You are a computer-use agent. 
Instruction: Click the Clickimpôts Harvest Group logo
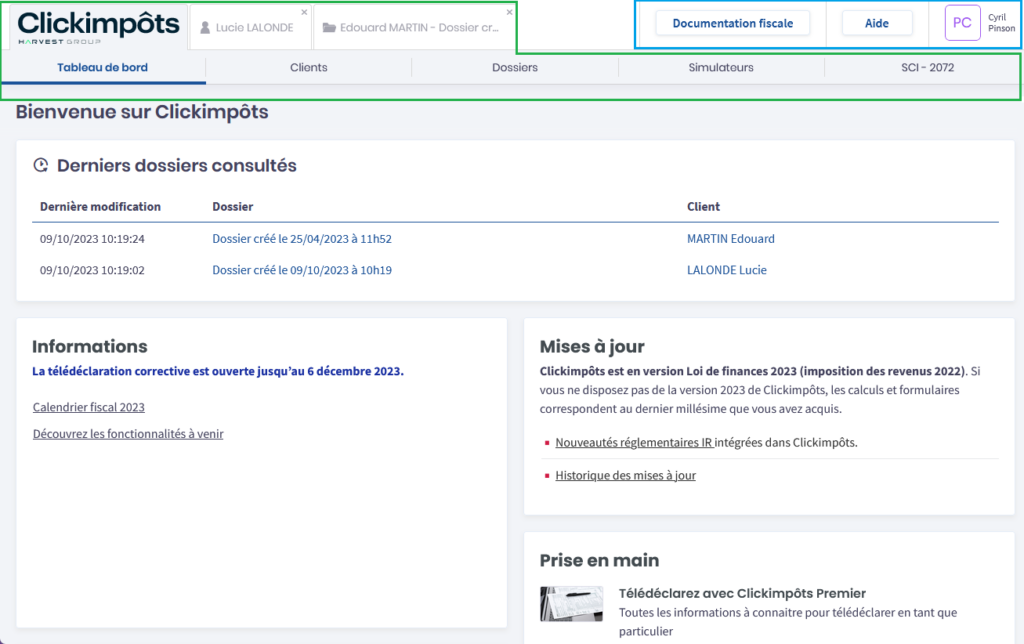point(98,27)
